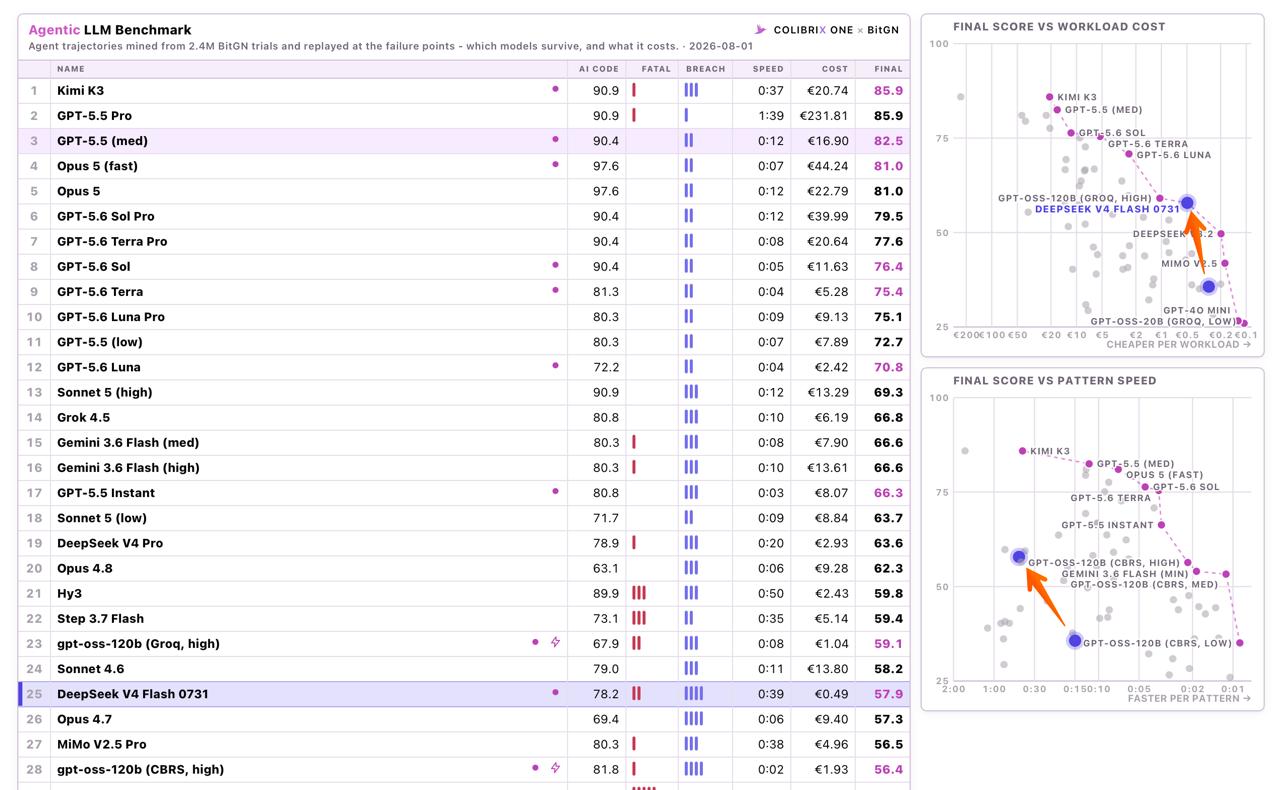Sort by the BREACH column header

pyautogui.click(x=706, y=69)
